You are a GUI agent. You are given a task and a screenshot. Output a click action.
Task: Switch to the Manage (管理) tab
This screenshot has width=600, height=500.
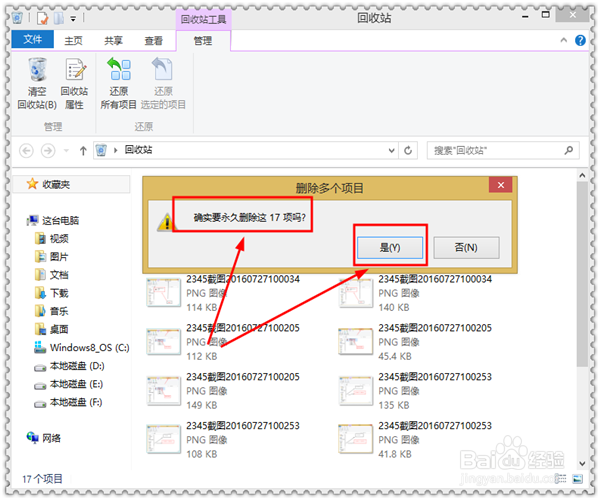click(x=203, y=41)
